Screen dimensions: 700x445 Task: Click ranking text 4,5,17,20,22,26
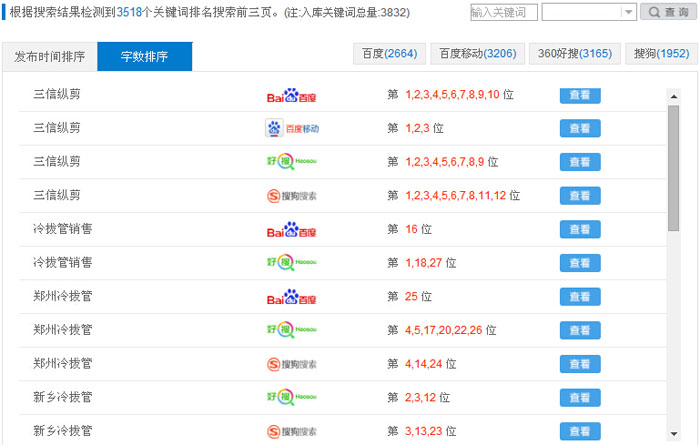click(443, 330)
